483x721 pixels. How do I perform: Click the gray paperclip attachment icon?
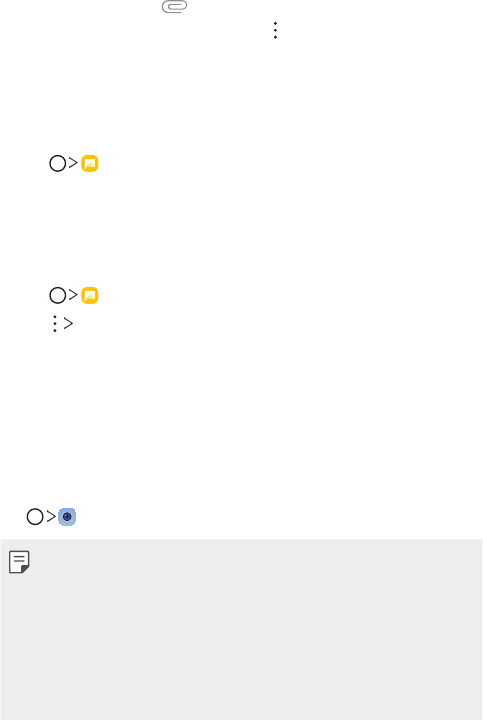click(174, 6)
